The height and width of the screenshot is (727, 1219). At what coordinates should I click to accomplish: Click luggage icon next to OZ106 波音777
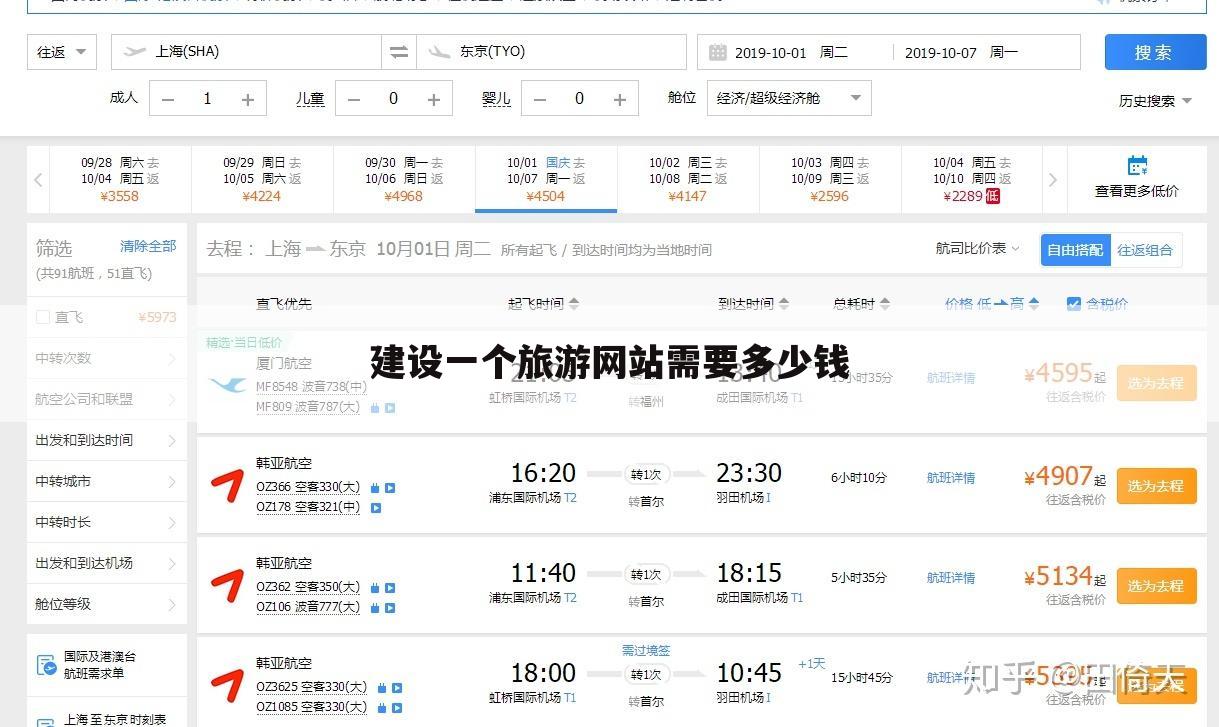coord(375,608)
